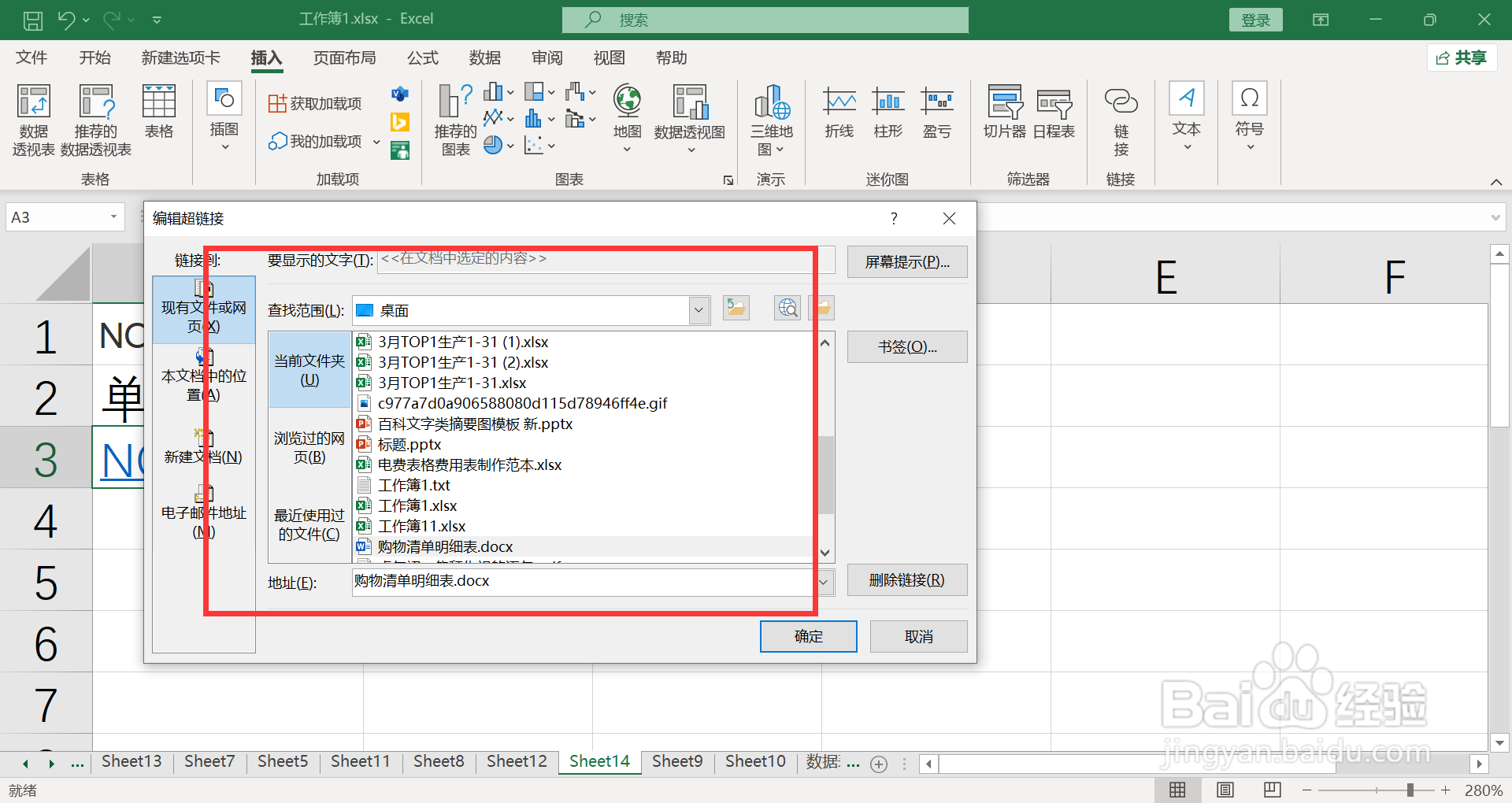Switch to the Home tab (开始)
Screen dimensions: 1512x803
pos(94,57)
